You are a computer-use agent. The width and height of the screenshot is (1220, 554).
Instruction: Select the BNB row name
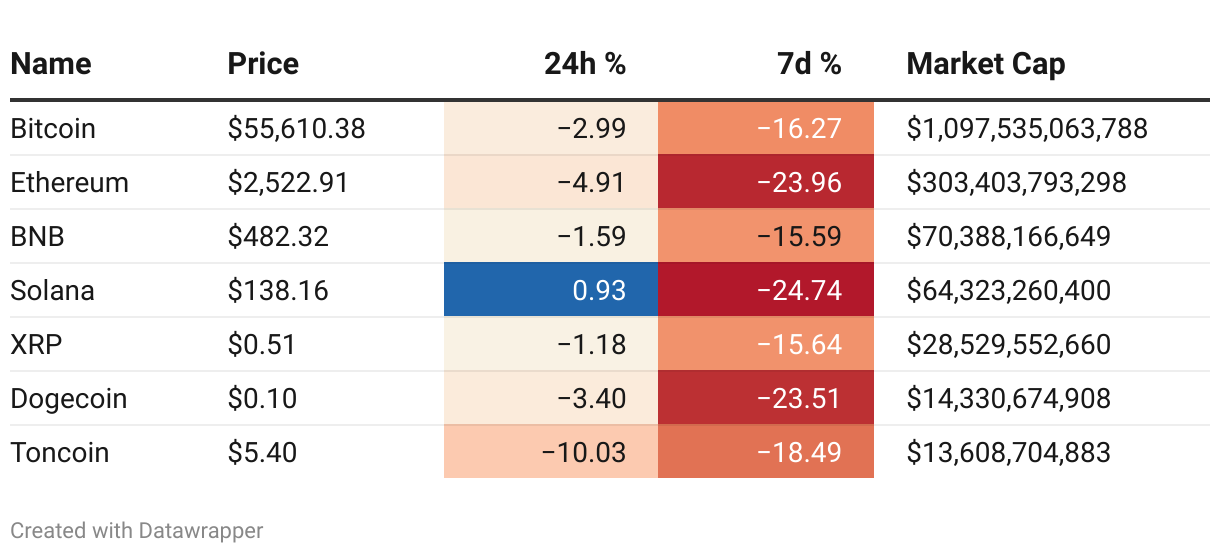37,237
